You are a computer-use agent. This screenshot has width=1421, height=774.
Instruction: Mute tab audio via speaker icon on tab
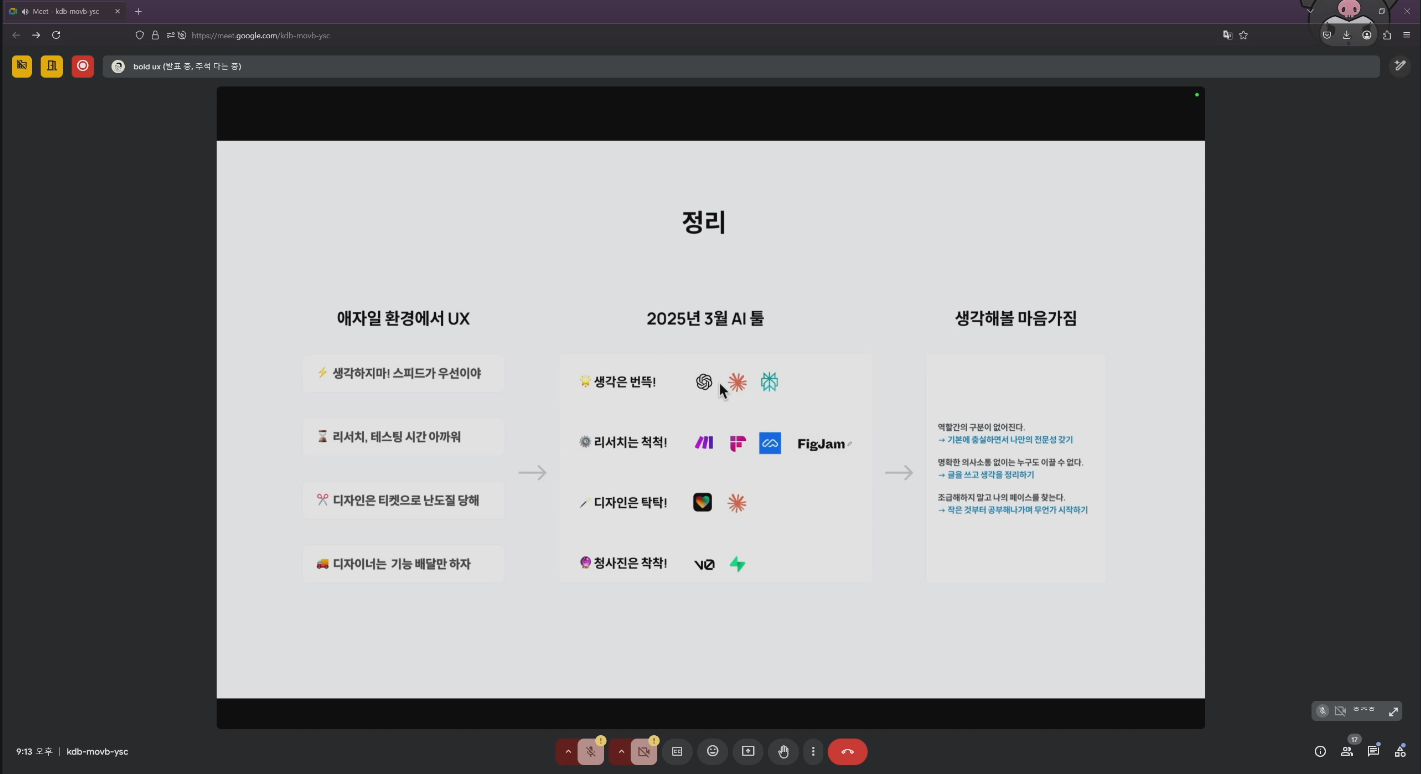[x=25, y=11]
